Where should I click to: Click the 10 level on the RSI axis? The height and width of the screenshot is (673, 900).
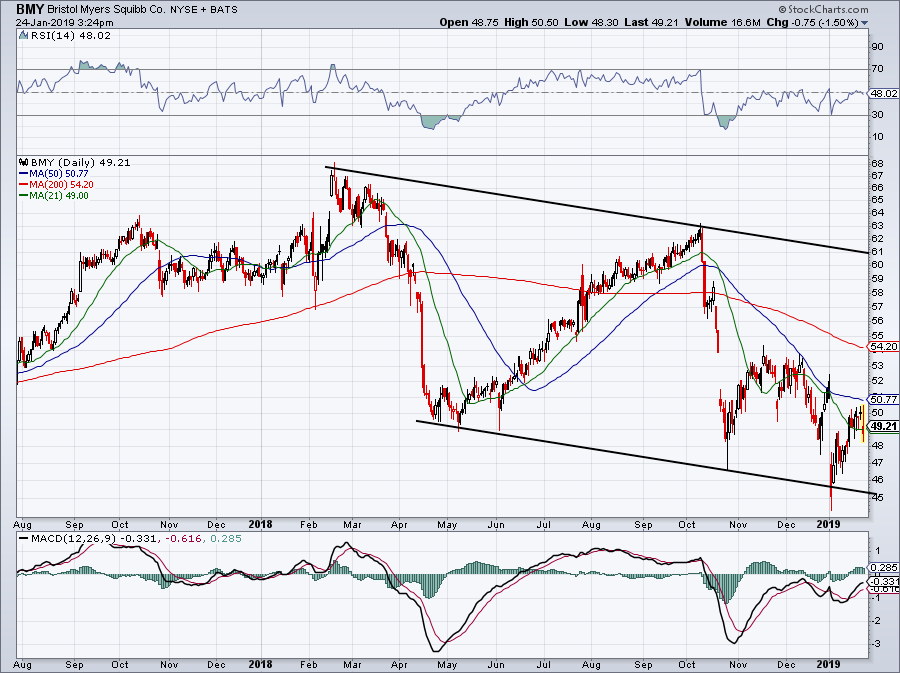878,137
